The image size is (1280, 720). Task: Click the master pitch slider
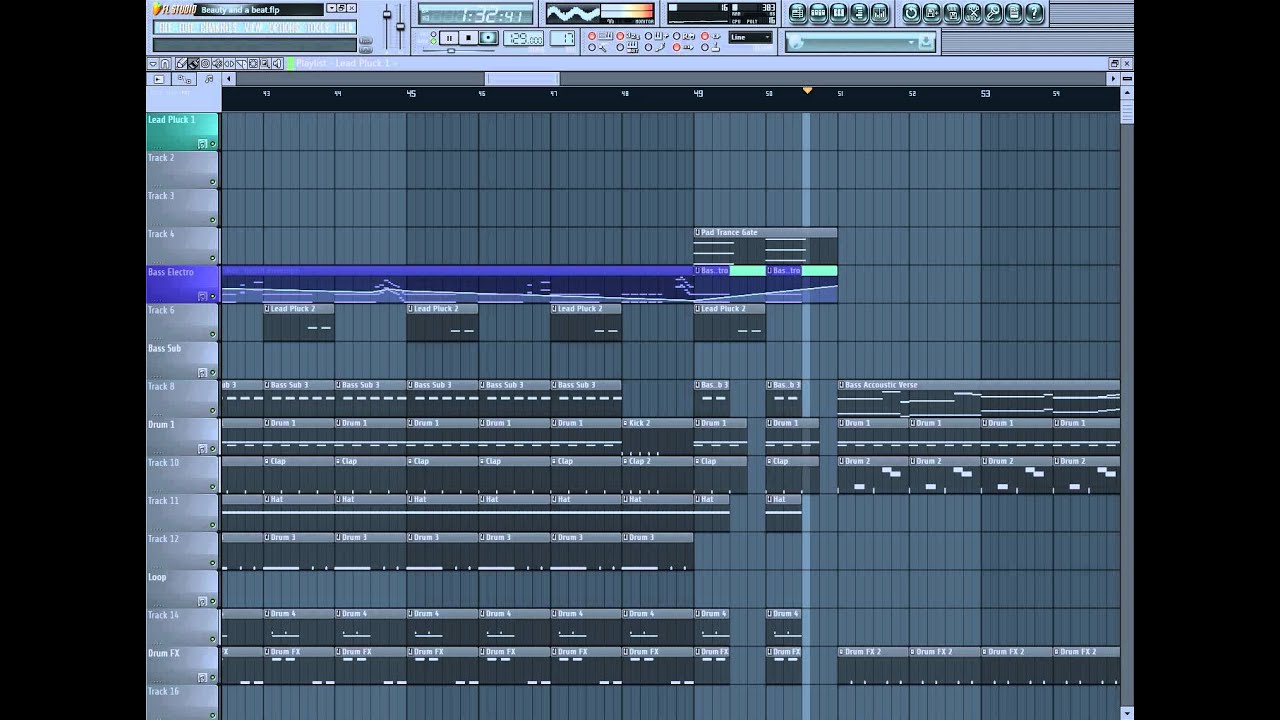[400, 26]
